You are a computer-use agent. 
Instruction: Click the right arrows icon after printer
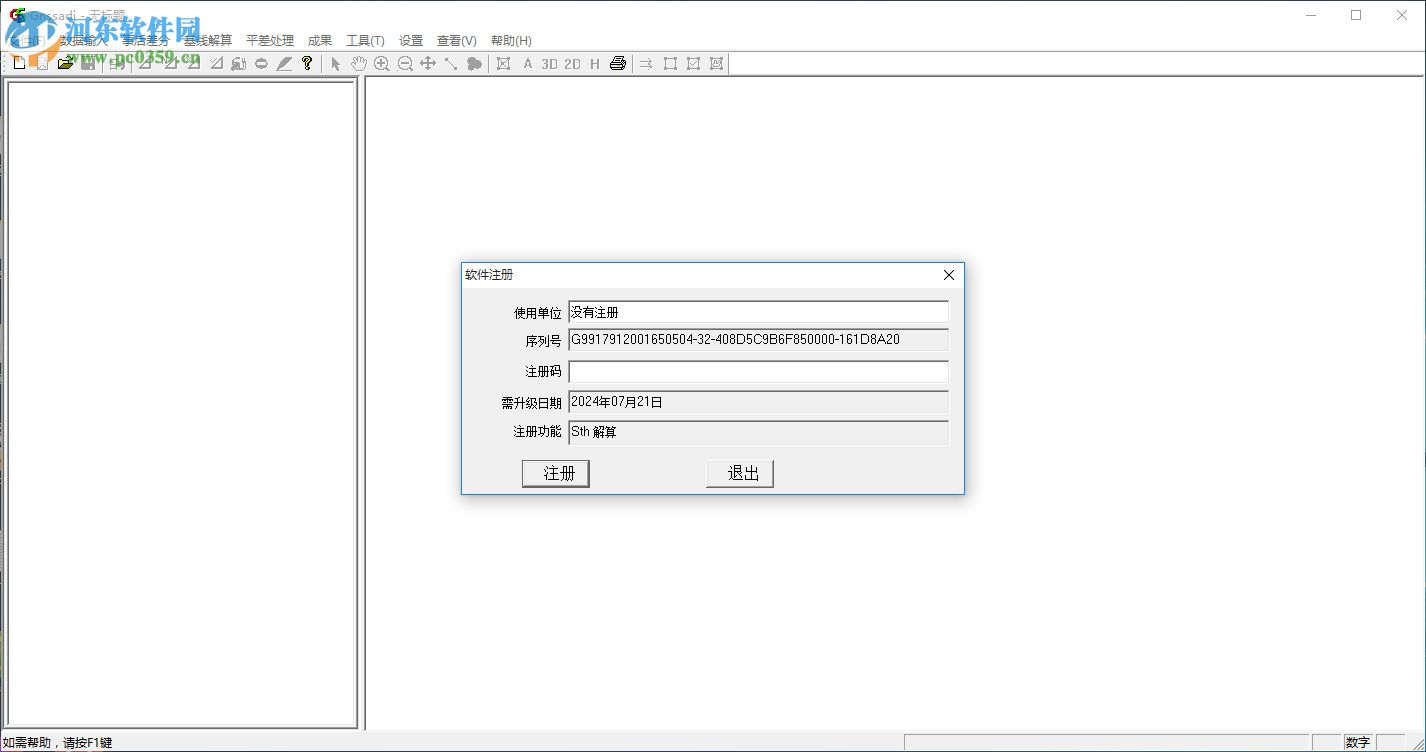pyautogui.click(x=647, y=63)
